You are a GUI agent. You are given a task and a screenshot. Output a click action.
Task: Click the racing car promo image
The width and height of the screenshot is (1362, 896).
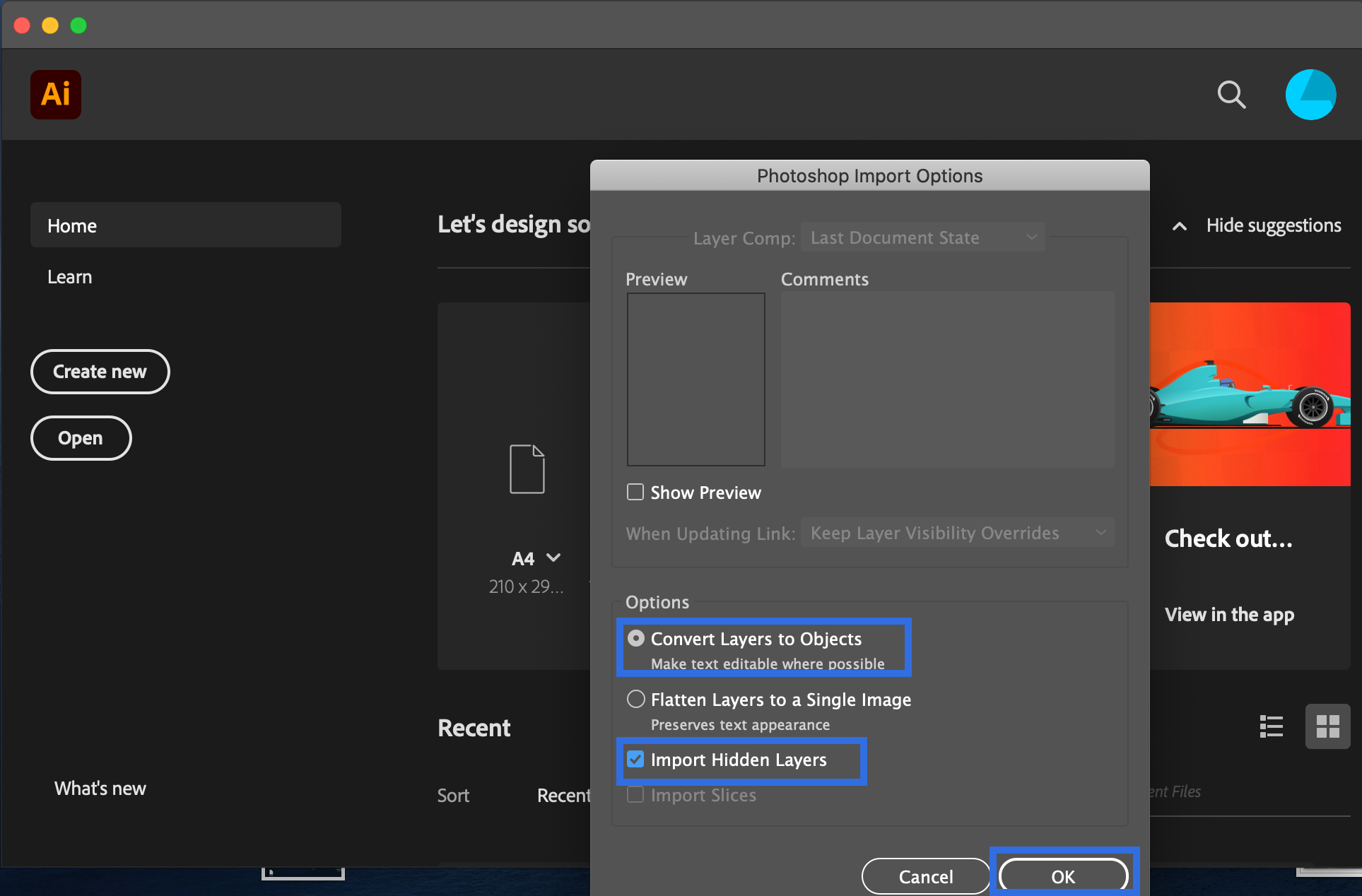pos(1250,394)
